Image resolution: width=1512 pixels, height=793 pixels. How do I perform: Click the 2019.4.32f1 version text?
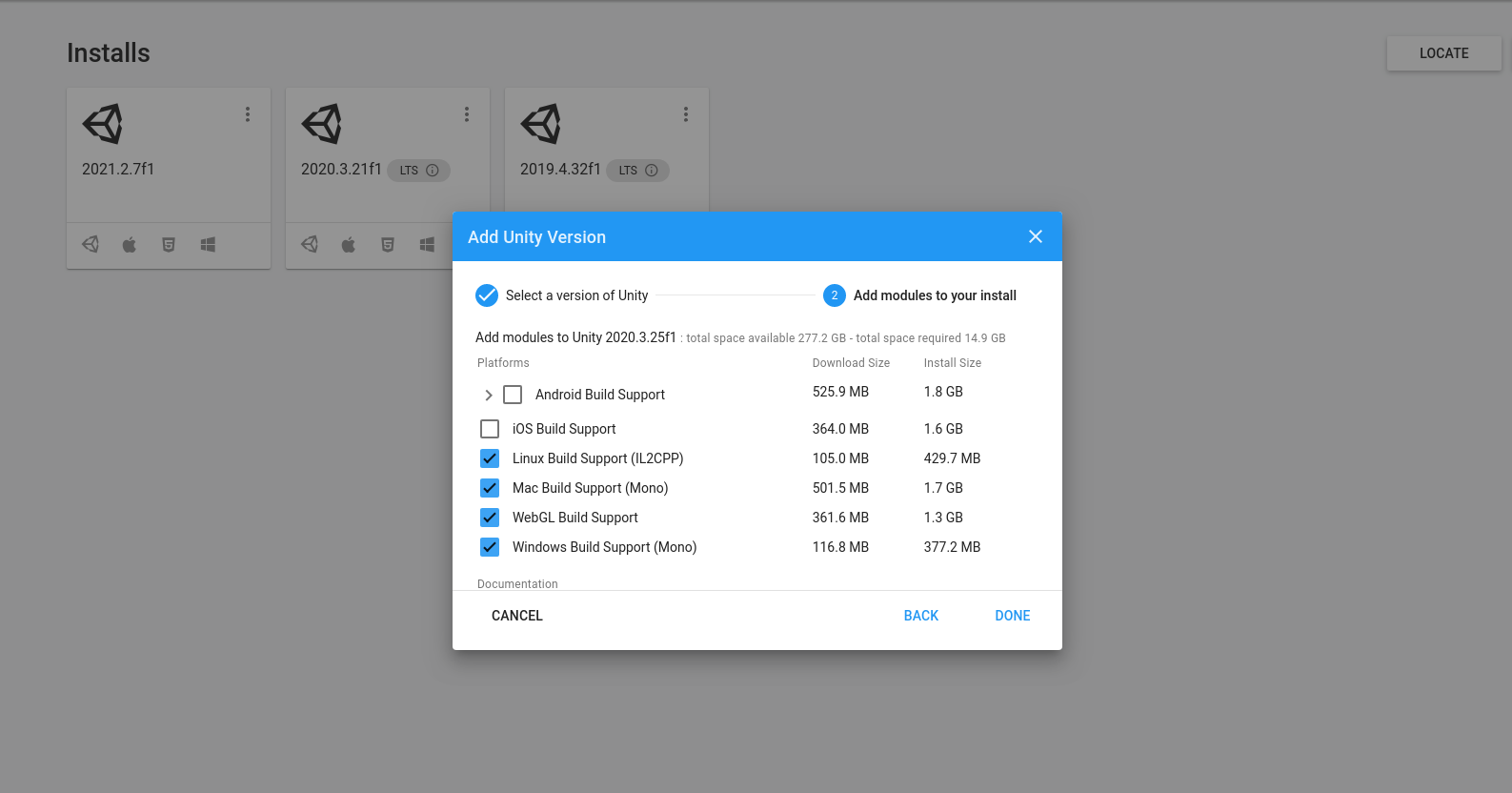560,169
